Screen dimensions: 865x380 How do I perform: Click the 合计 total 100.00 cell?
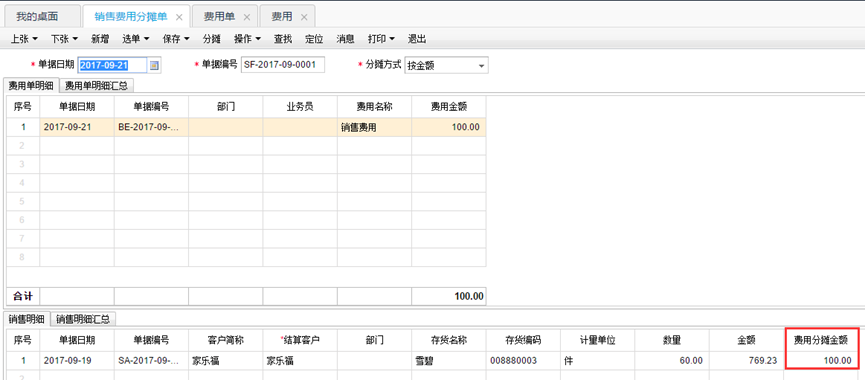tap(449, 296)
